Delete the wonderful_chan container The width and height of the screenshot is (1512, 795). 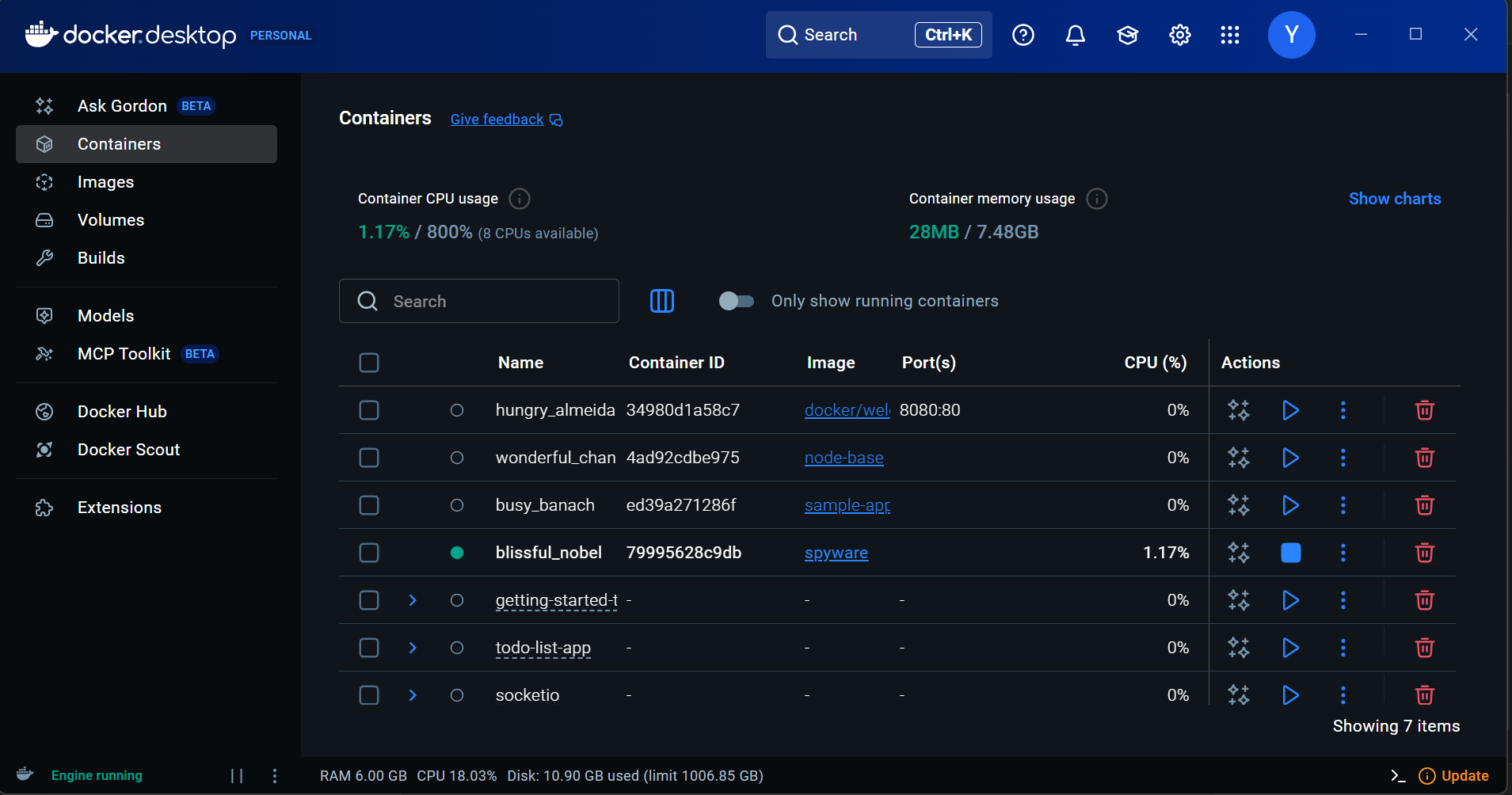pyautogui.click(x=1424, y=458)
